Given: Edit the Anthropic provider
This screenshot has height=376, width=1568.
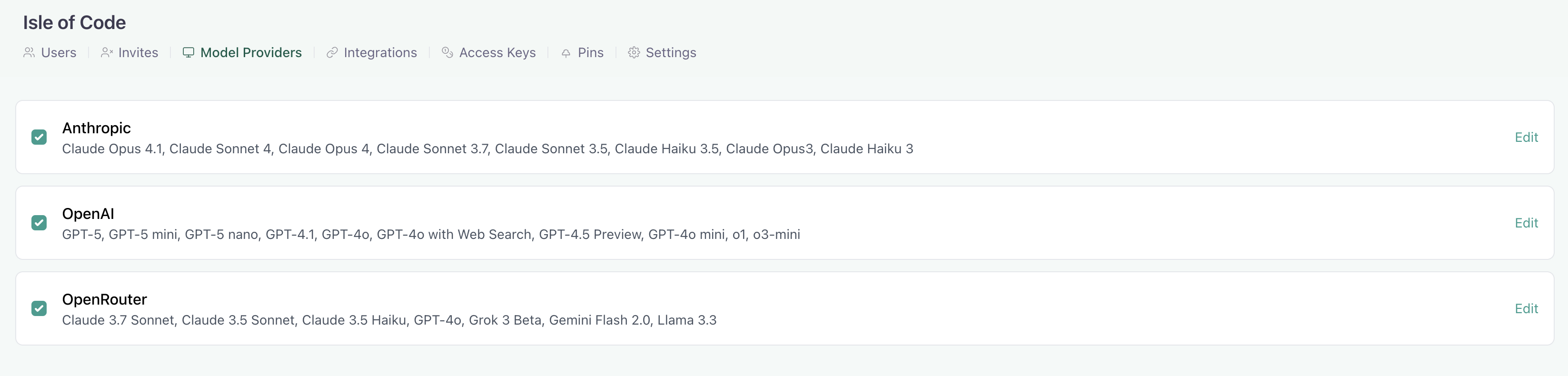Looking at the screenshot, I should 1526,138.
